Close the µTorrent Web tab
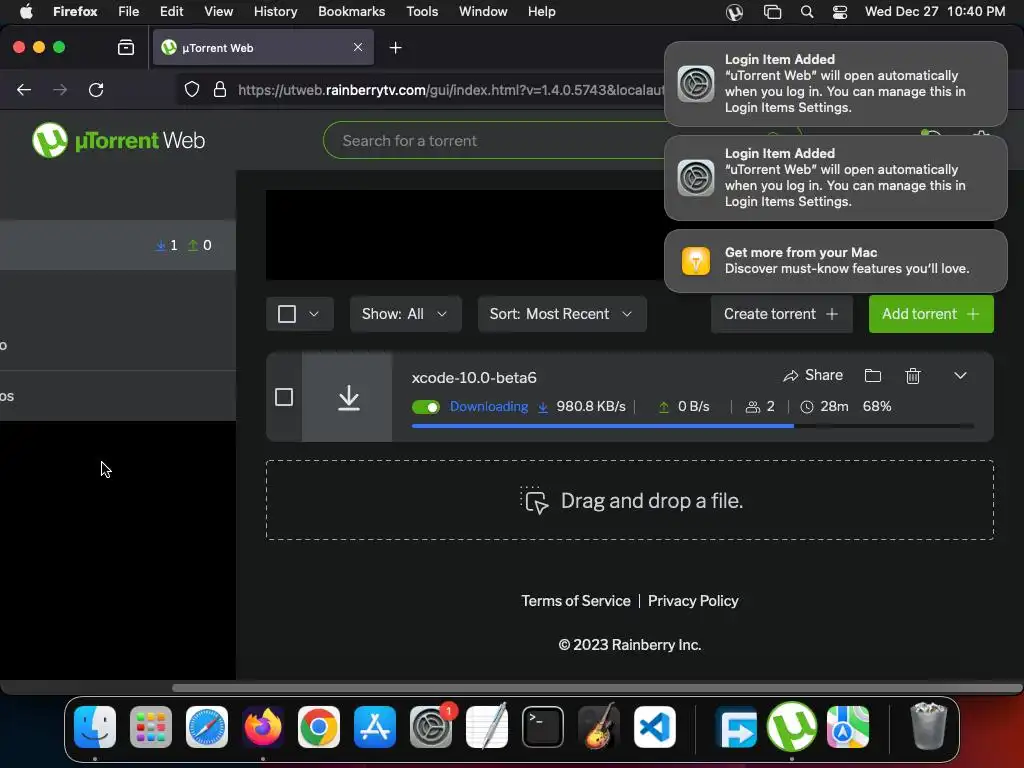The image size is (1024, 768). pyautogui.click(x=358, y=47)
